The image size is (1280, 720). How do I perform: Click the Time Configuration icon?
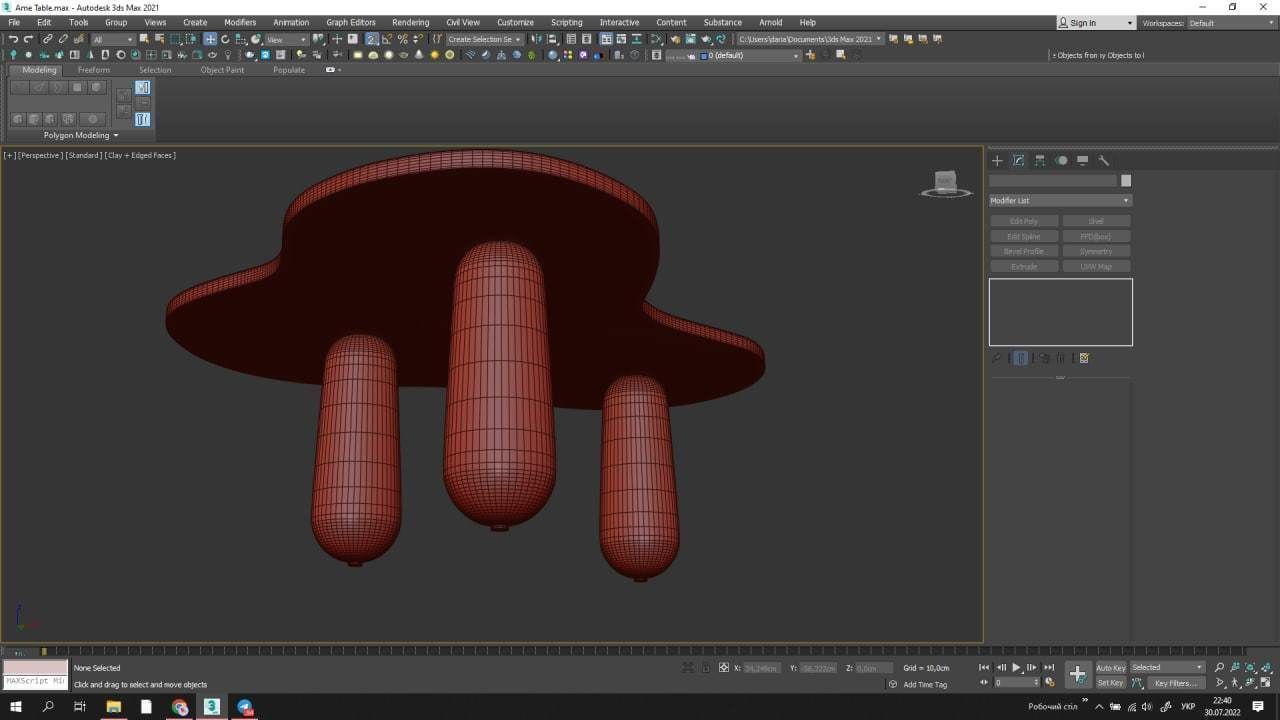pos(1049,683)
